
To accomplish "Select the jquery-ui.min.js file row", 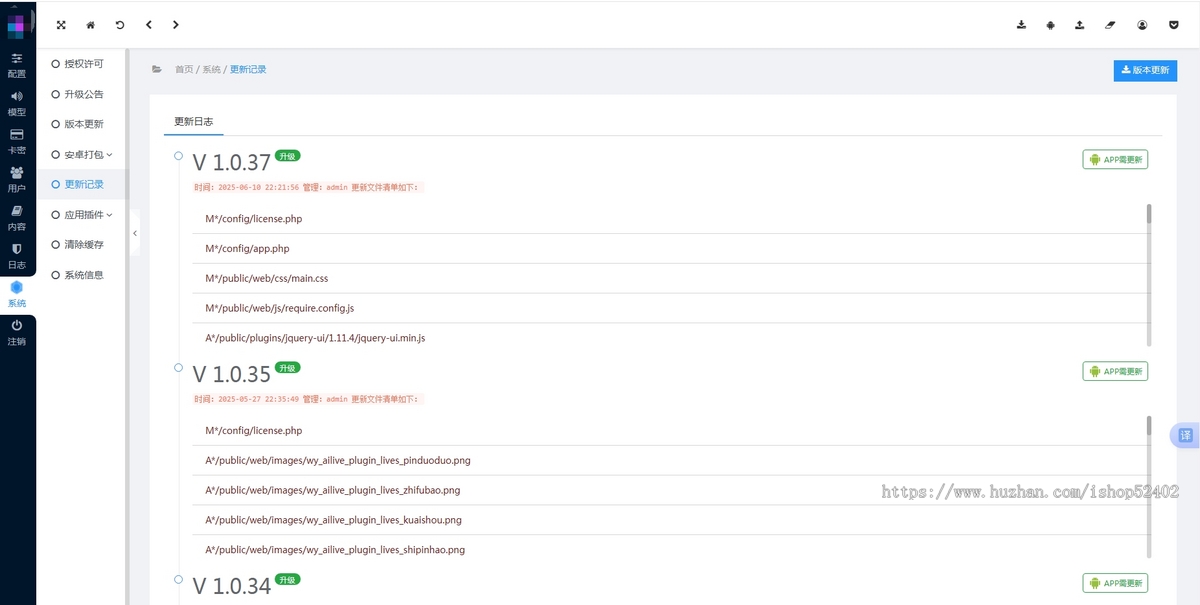I will click(668, 338).
